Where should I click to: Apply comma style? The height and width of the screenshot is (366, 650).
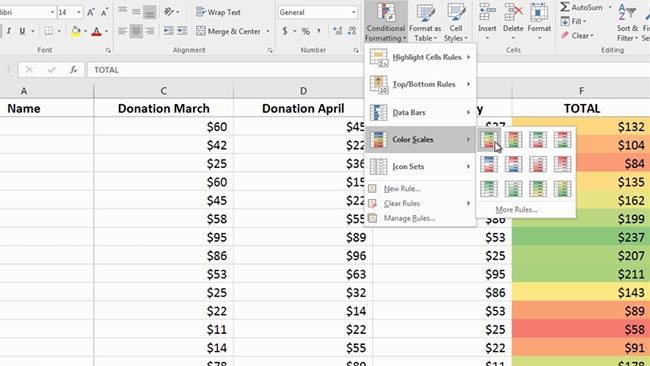click(x=318, y=31)
